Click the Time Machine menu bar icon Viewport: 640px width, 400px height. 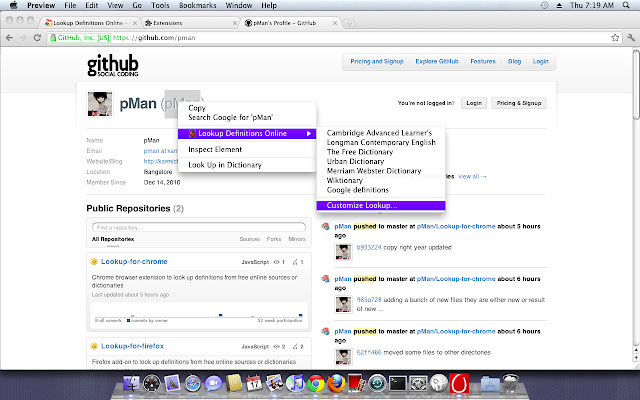point(544,5)
